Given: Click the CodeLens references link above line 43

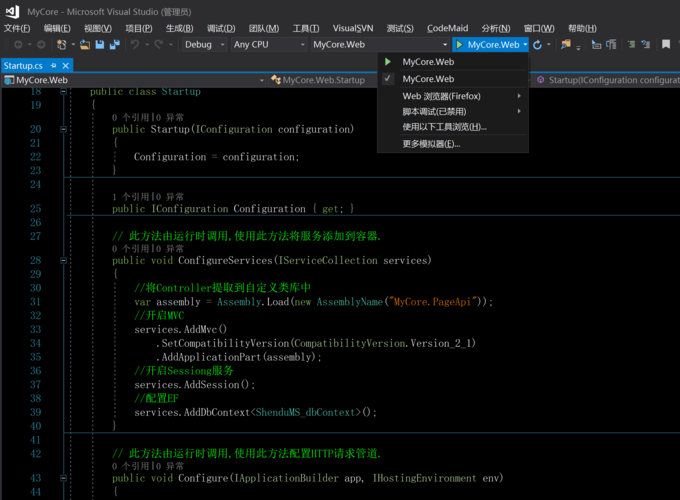Looking at the screenshot, I should coord(130,466).
